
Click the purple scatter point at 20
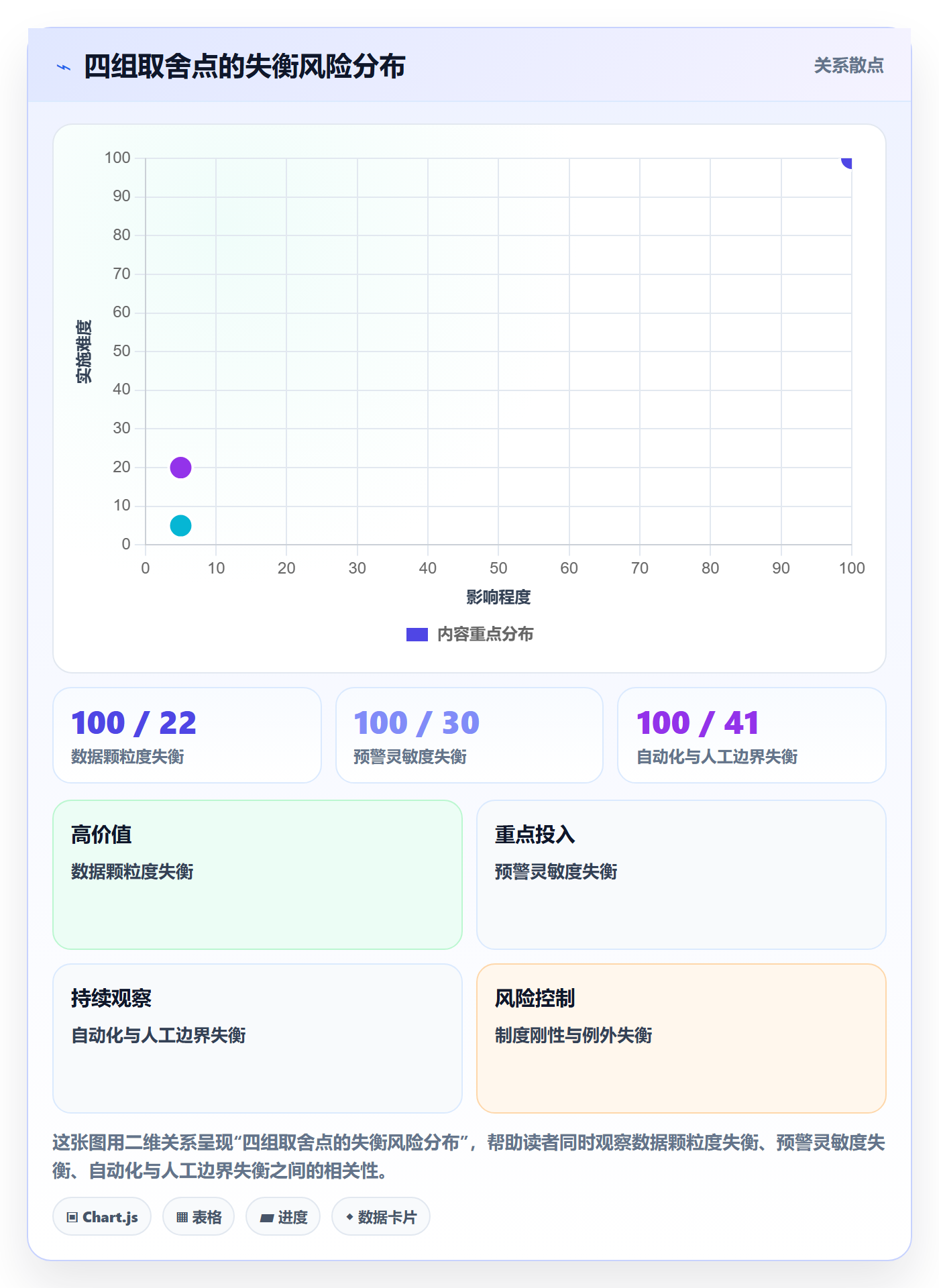[x=180, y=468]
